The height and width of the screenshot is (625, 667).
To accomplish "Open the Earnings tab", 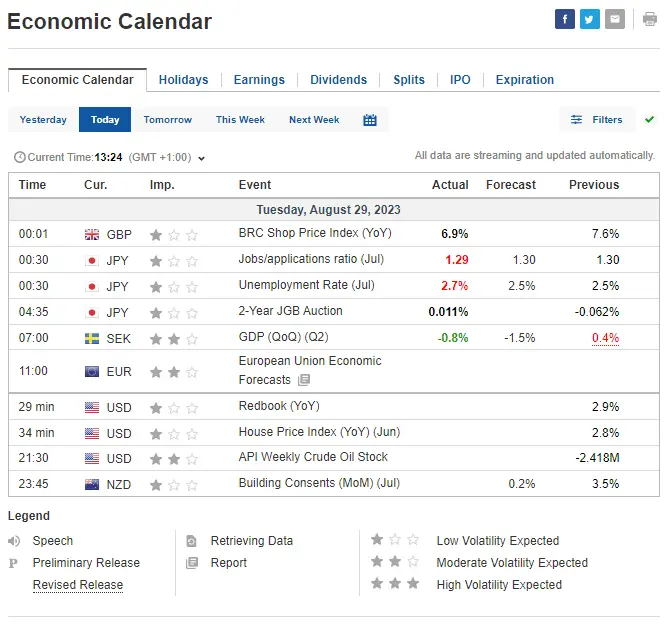I will click(x=259, y=80).
